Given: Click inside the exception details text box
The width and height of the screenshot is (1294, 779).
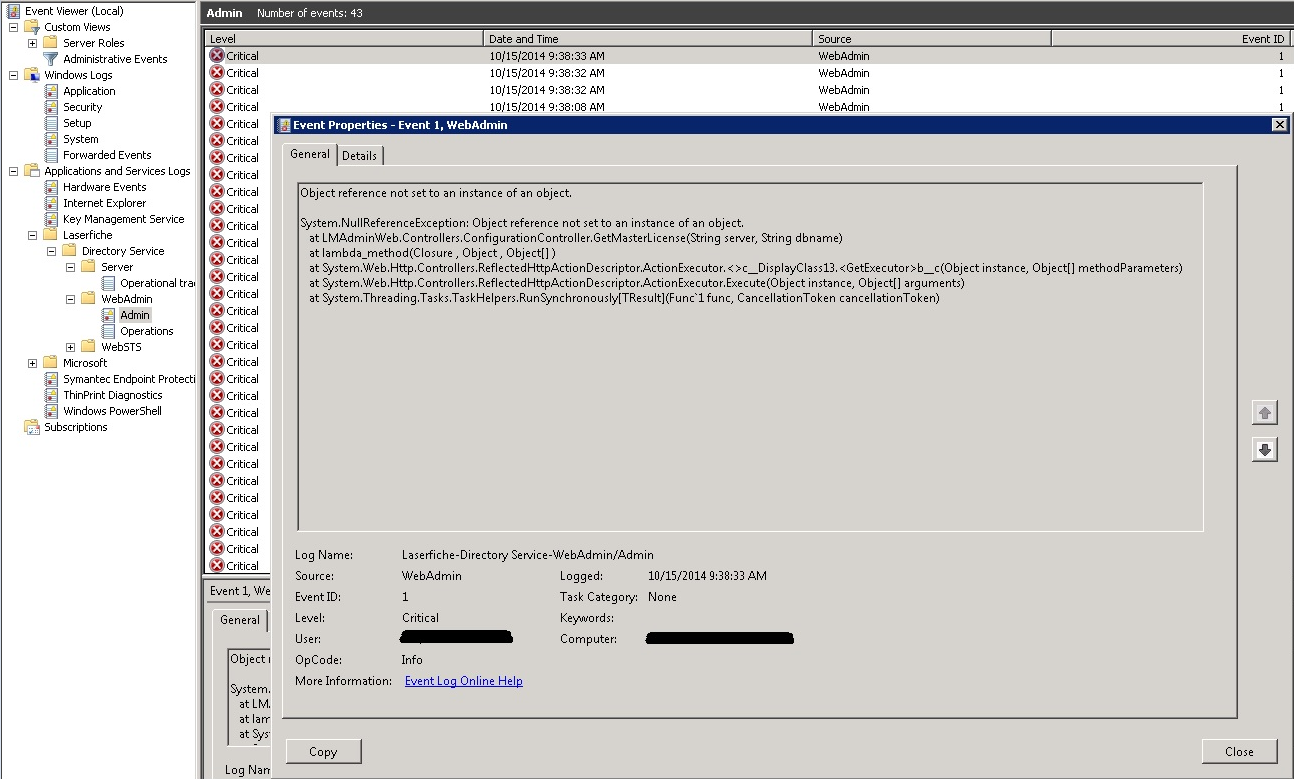Looking at the screenshot, I should pos(750,356).
